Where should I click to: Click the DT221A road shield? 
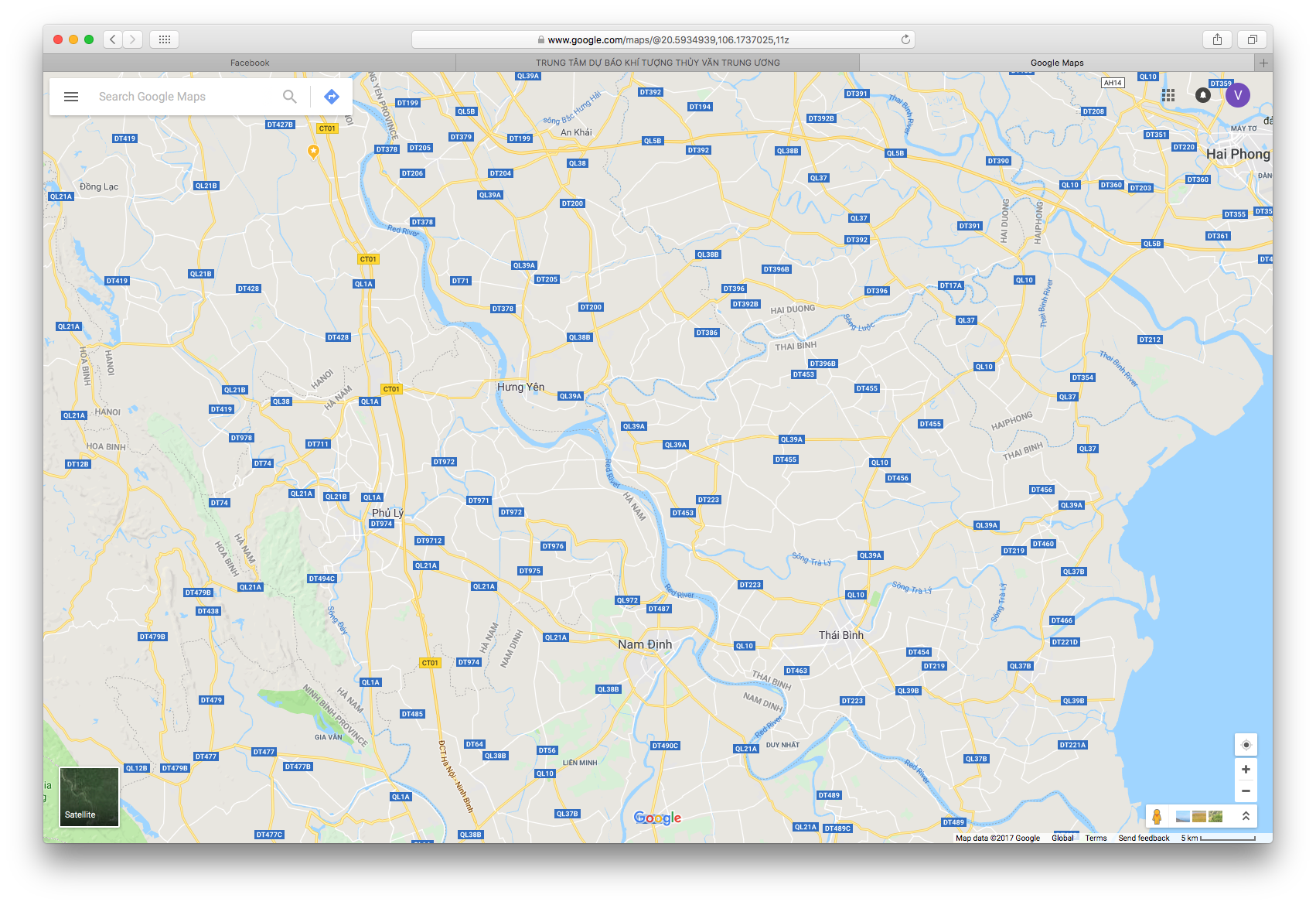tap(1072, 745)
